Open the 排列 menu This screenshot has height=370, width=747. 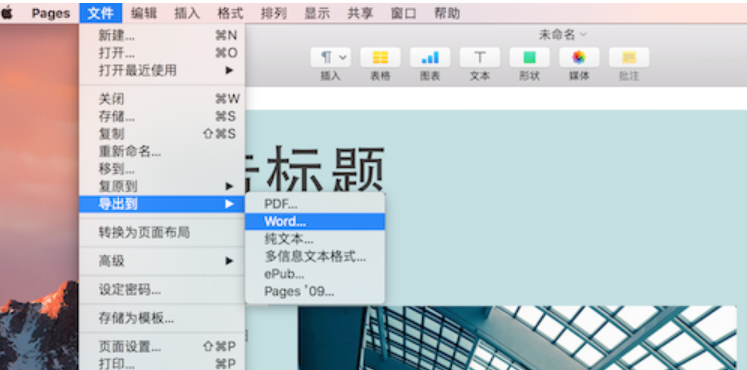pos(273,13)
